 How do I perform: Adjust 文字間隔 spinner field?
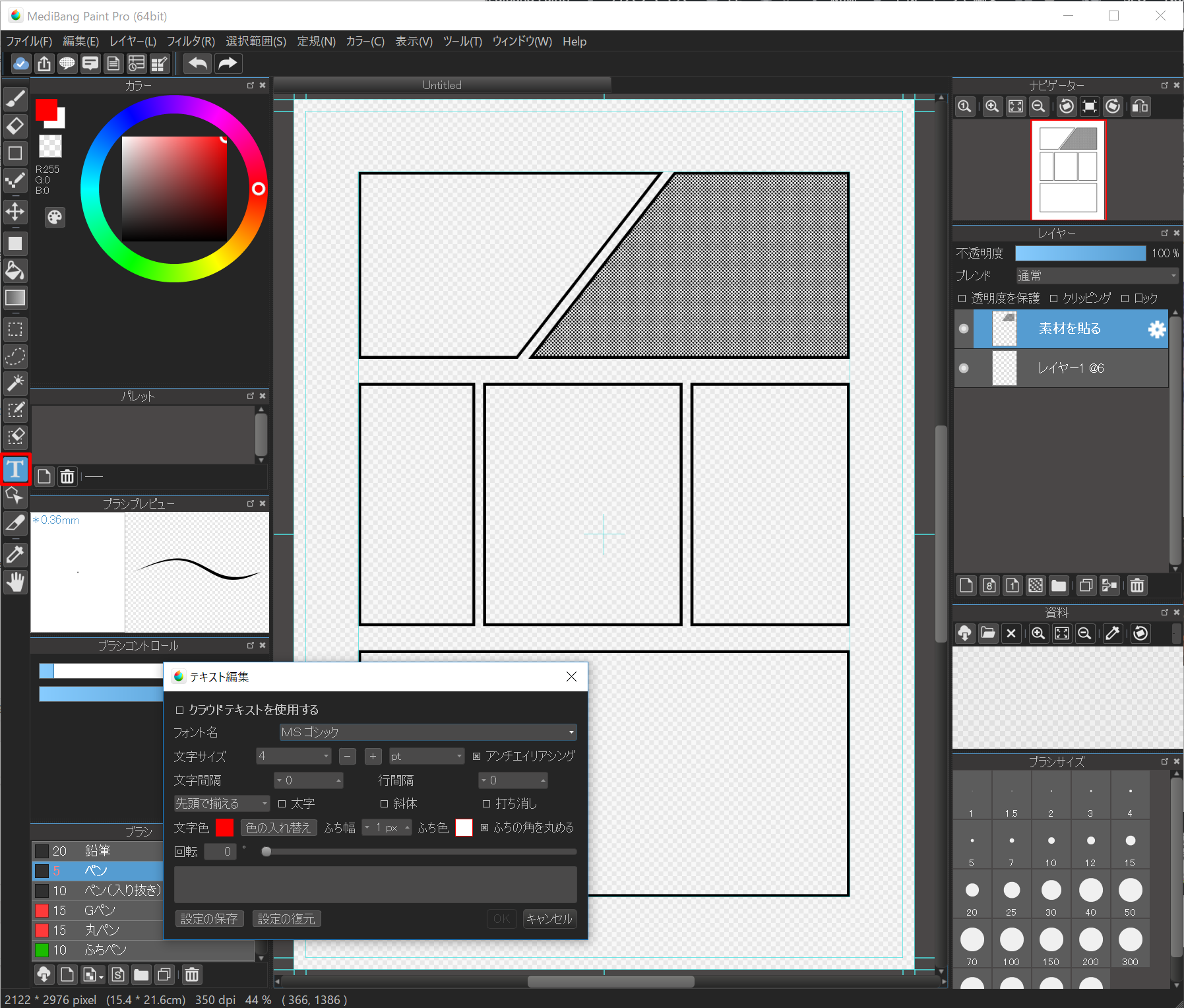(309, 780)
